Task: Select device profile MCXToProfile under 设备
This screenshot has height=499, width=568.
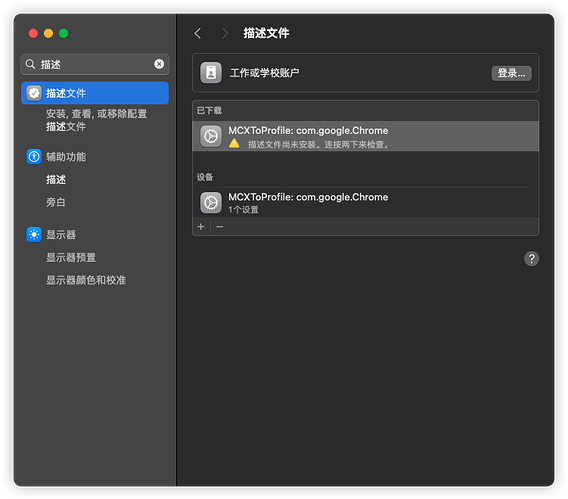Action: [366, 203]
